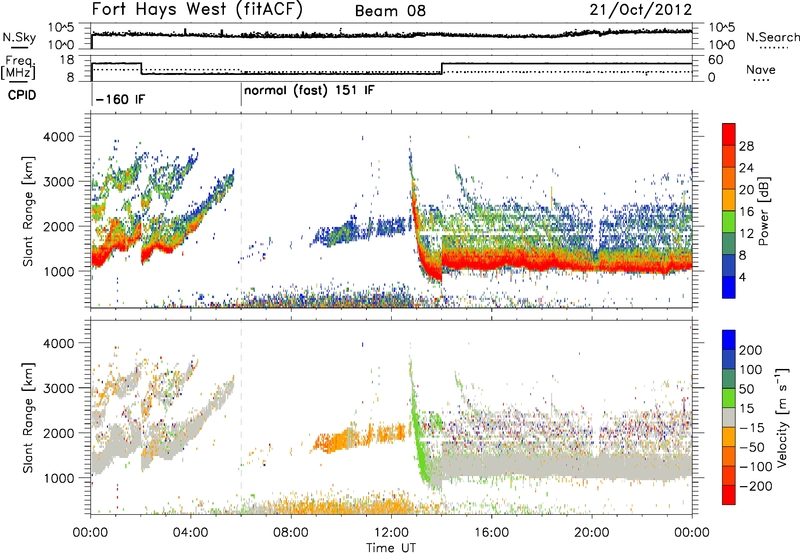
Task: Click the 'Power [dB]' colorbar title
Action: click(x=764, y=211)
